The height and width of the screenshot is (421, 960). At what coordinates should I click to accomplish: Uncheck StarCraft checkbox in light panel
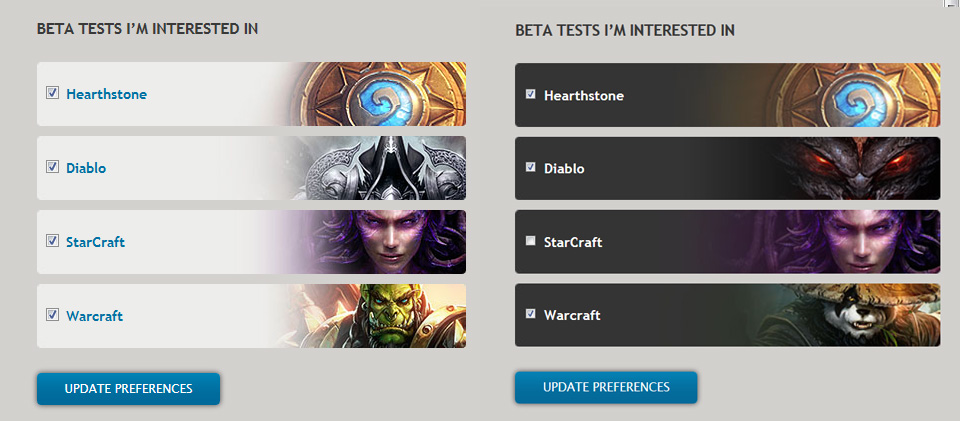[x=52, y=240]
